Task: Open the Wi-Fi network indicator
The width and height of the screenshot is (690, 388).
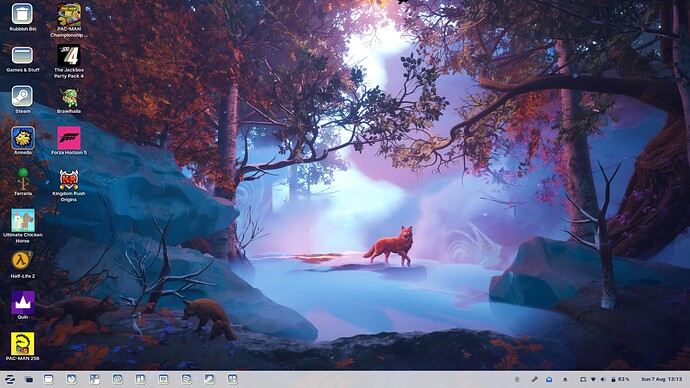Action: [x=593, y=379]
